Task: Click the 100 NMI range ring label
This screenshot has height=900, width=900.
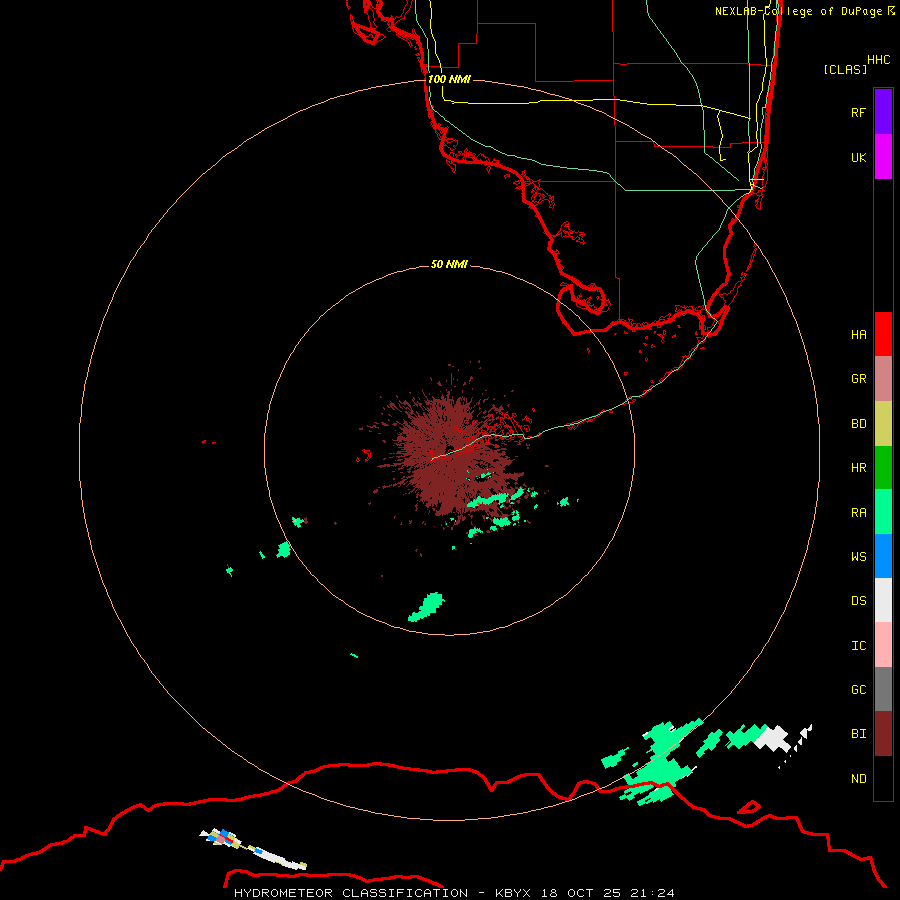Action: point(449,79)
